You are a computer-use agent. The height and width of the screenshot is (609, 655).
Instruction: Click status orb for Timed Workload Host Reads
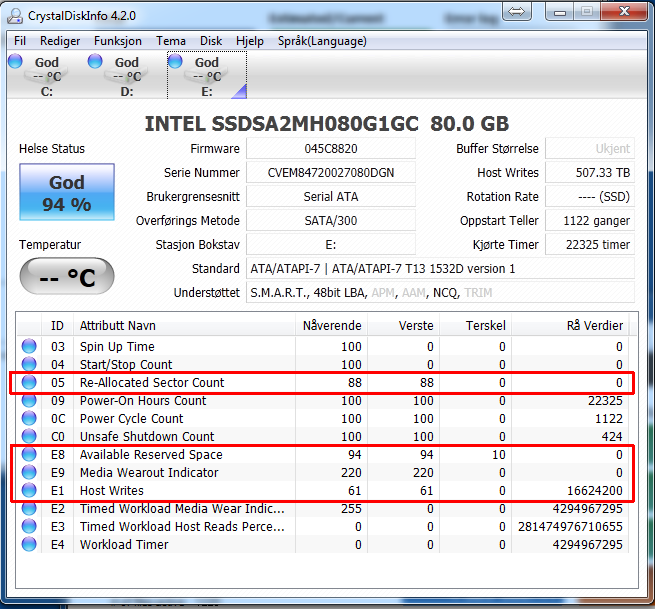point(29,526)
